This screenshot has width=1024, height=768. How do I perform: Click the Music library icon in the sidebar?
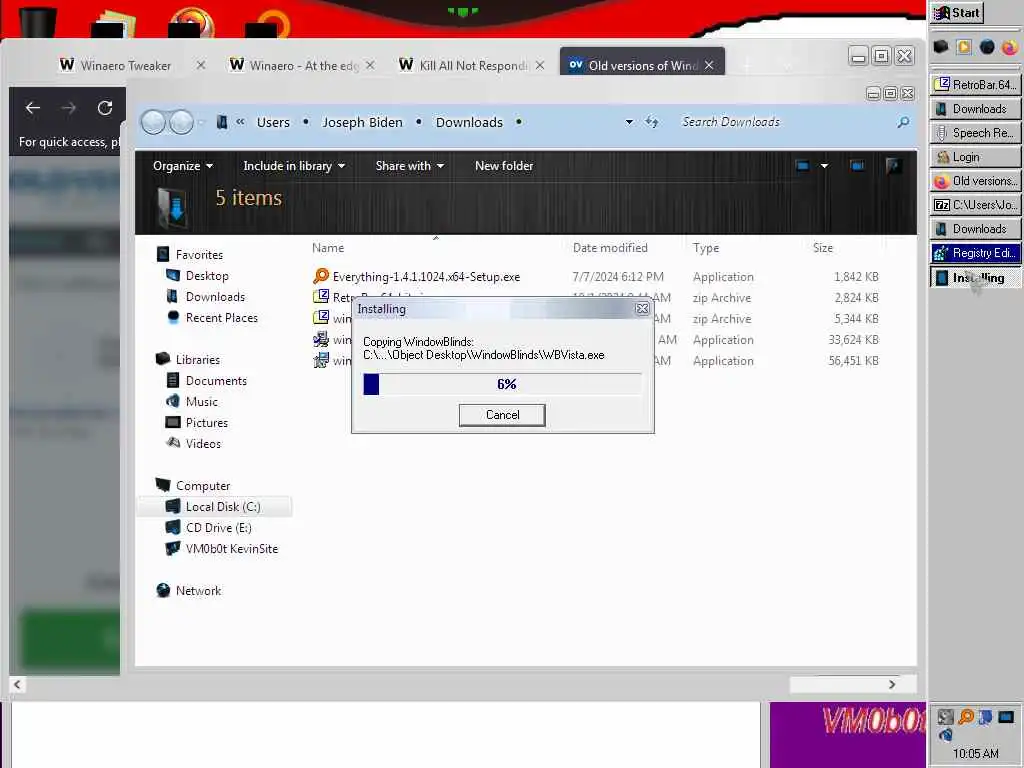click(173, 402)
